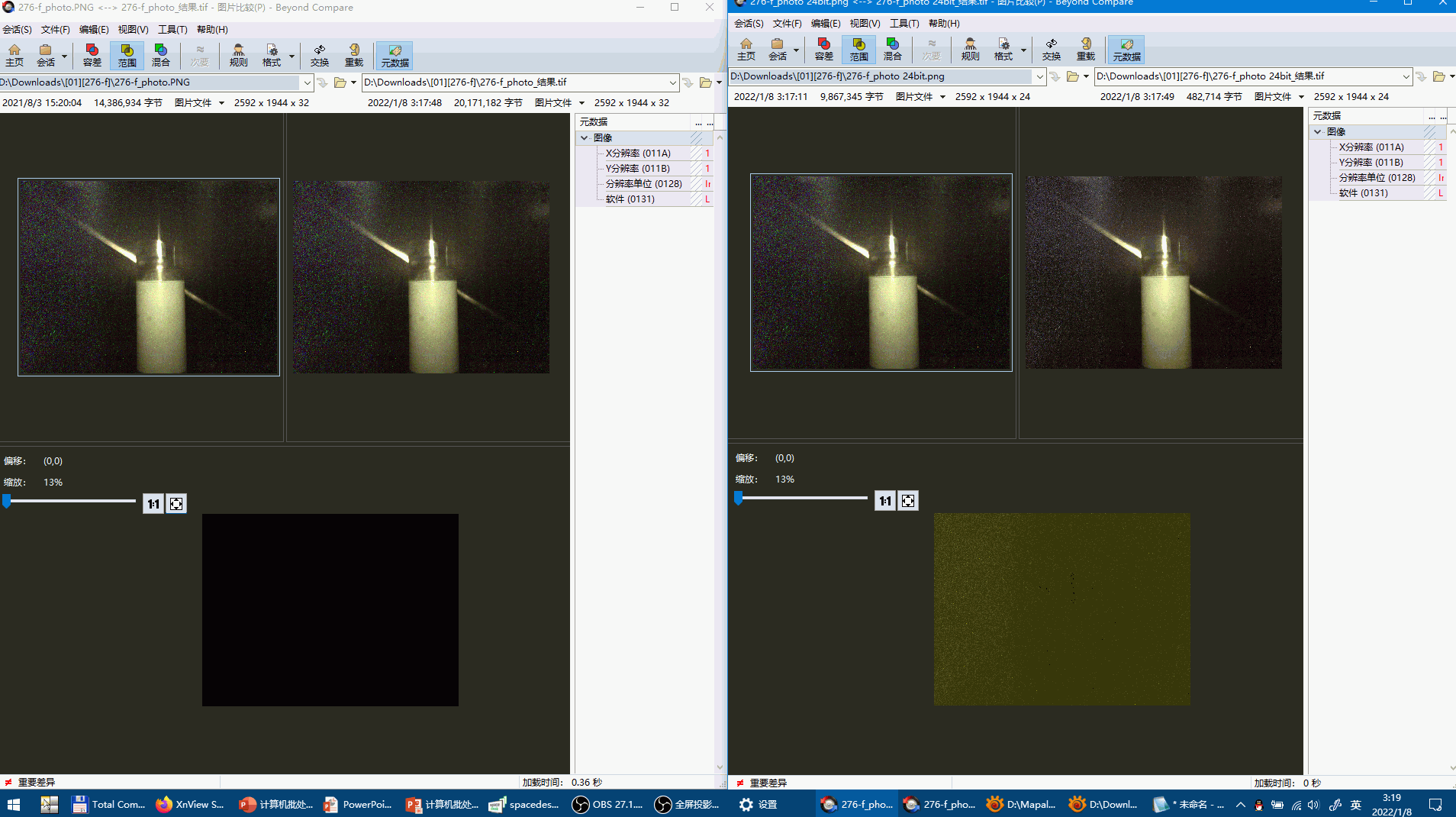Toggle 范围 (Range) view mode in right window

(858, 49)
